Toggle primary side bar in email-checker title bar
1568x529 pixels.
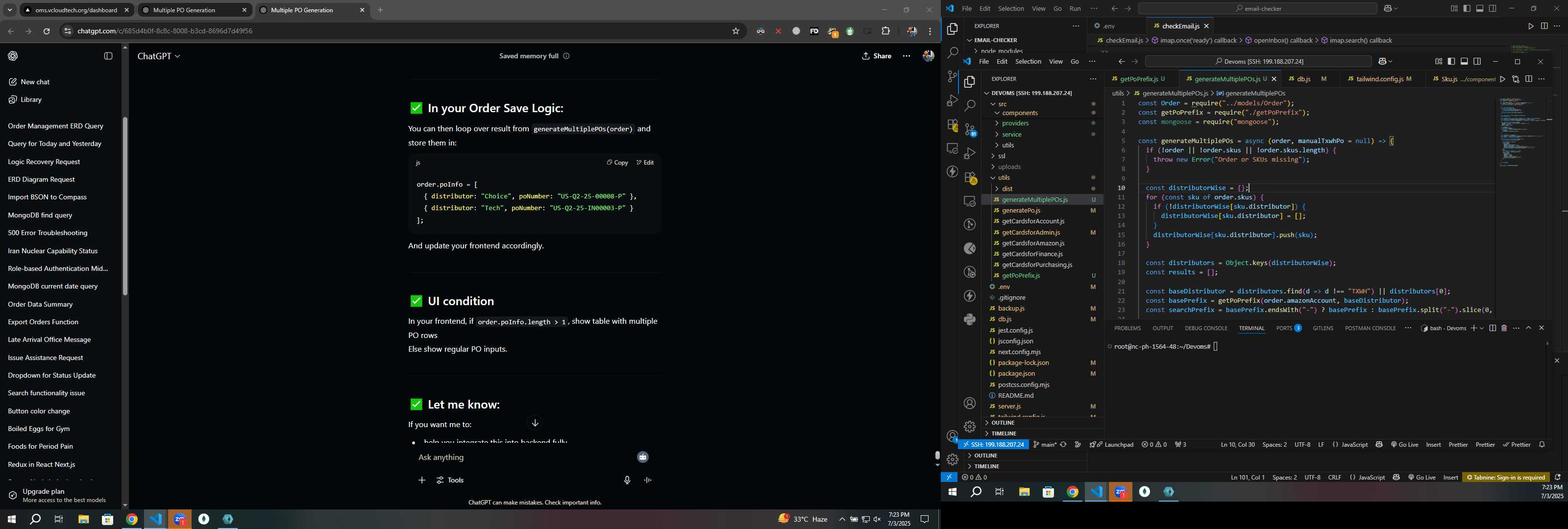[x=1467, y=8]
